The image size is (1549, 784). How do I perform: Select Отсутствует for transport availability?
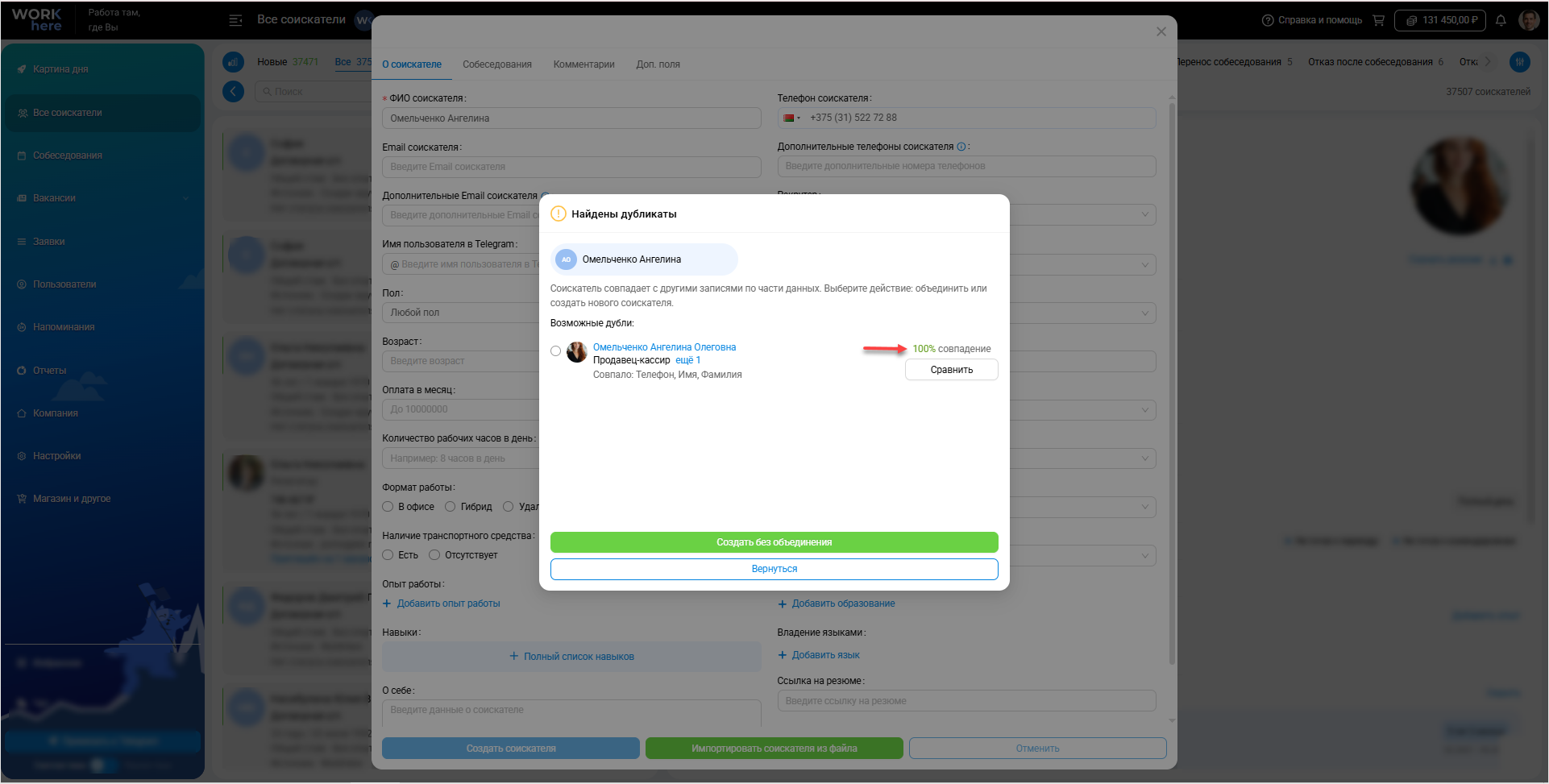point(434,555)
